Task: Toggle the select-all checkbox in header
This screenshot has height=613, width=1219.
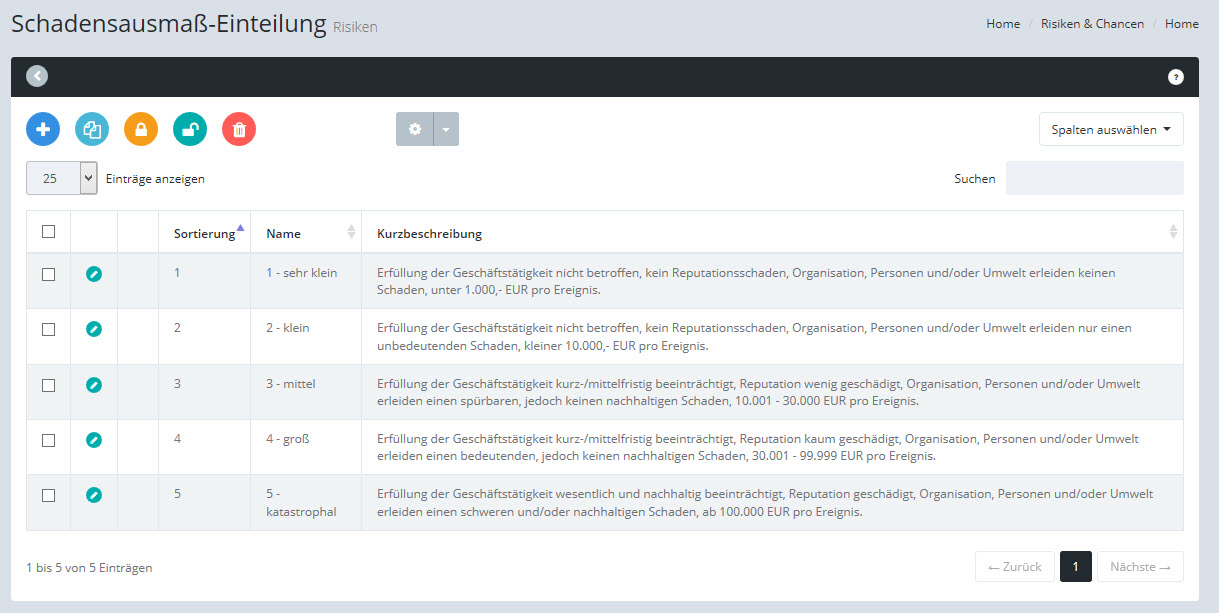Action: 48,232
